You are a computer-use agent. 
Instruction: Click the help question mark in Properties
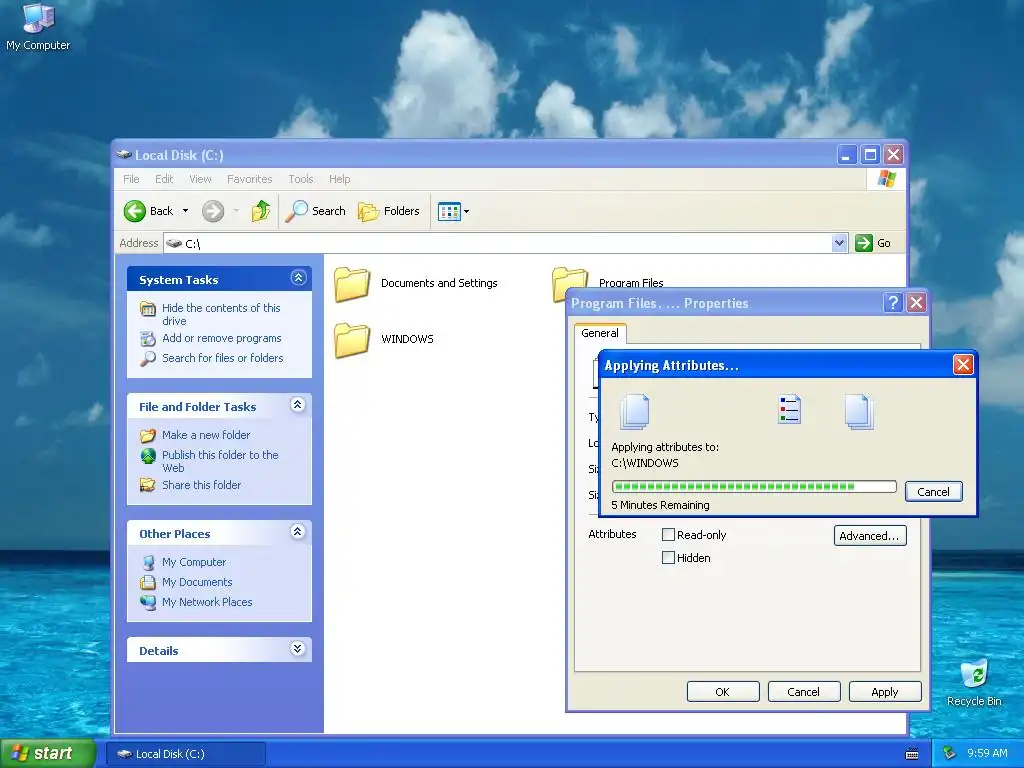893,302
